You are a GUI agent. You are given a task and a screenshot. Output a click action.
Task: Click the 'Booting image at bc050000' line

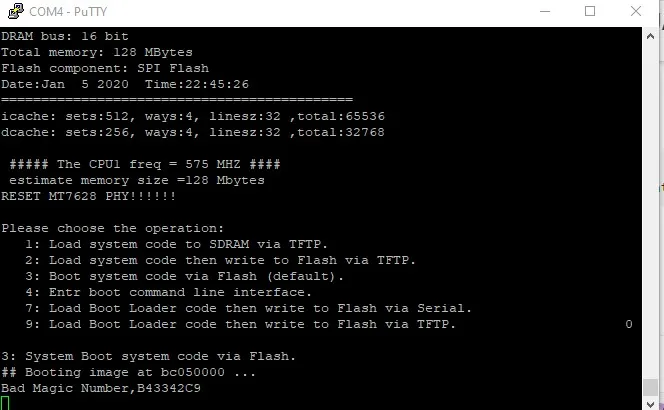coord(128,373)
